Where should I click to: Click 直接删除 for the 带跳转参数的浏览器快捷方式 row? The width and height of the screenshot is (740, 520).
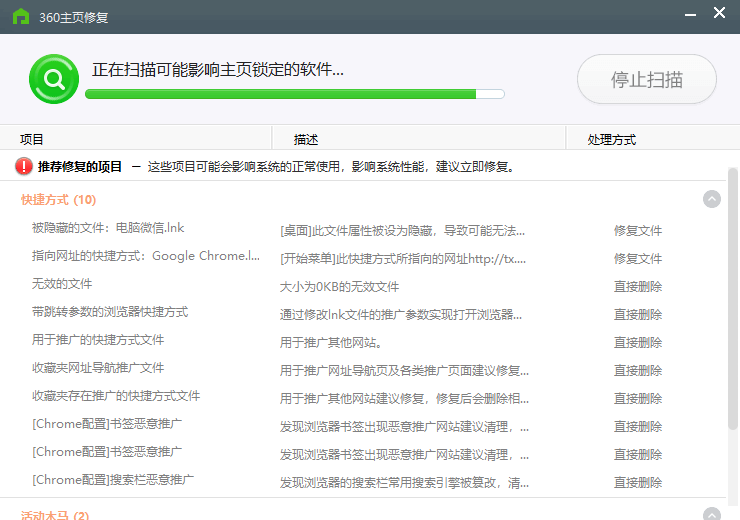tap(638, 314)
